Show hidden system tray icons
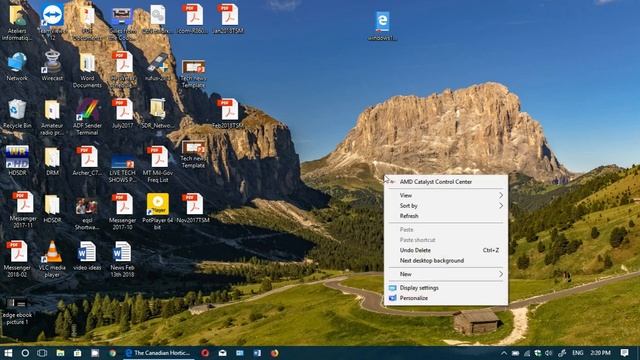 coord(504,353)
